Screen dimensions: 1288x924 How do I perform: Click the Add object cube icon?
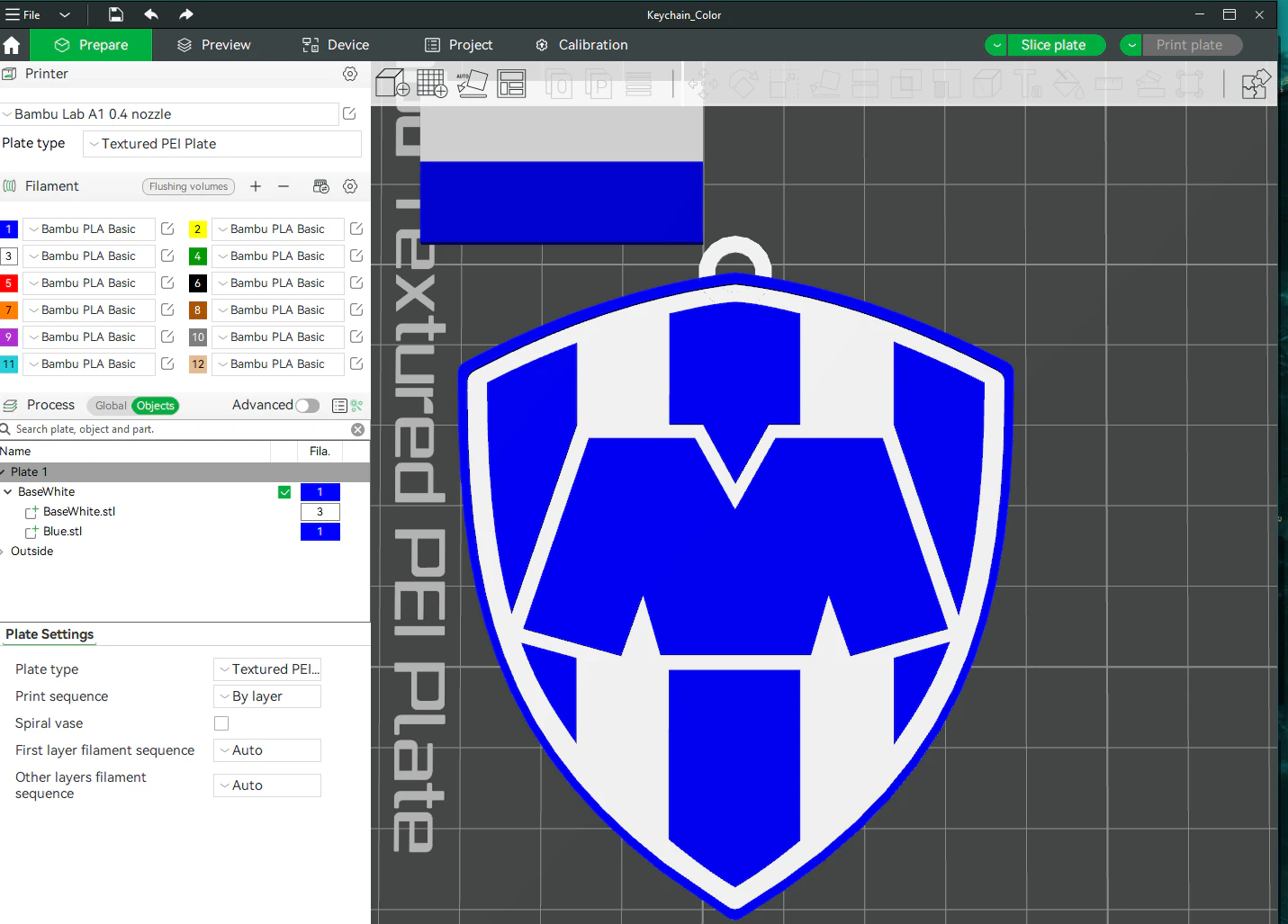point(392,84)
